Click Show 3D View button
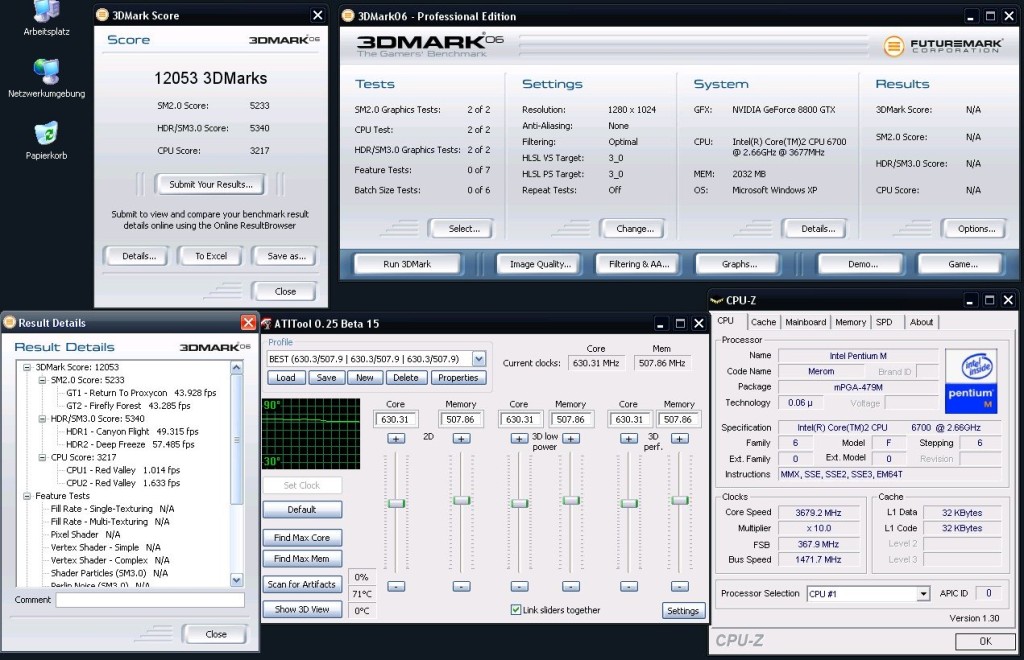1024x660 pixels. (x=302, y=609)
